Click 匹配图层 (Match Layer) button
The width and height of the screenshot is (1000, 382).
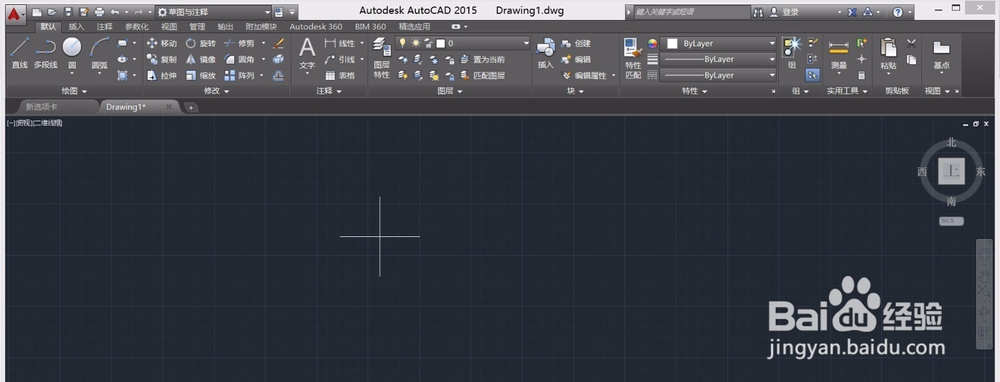[x=482, y=75]
